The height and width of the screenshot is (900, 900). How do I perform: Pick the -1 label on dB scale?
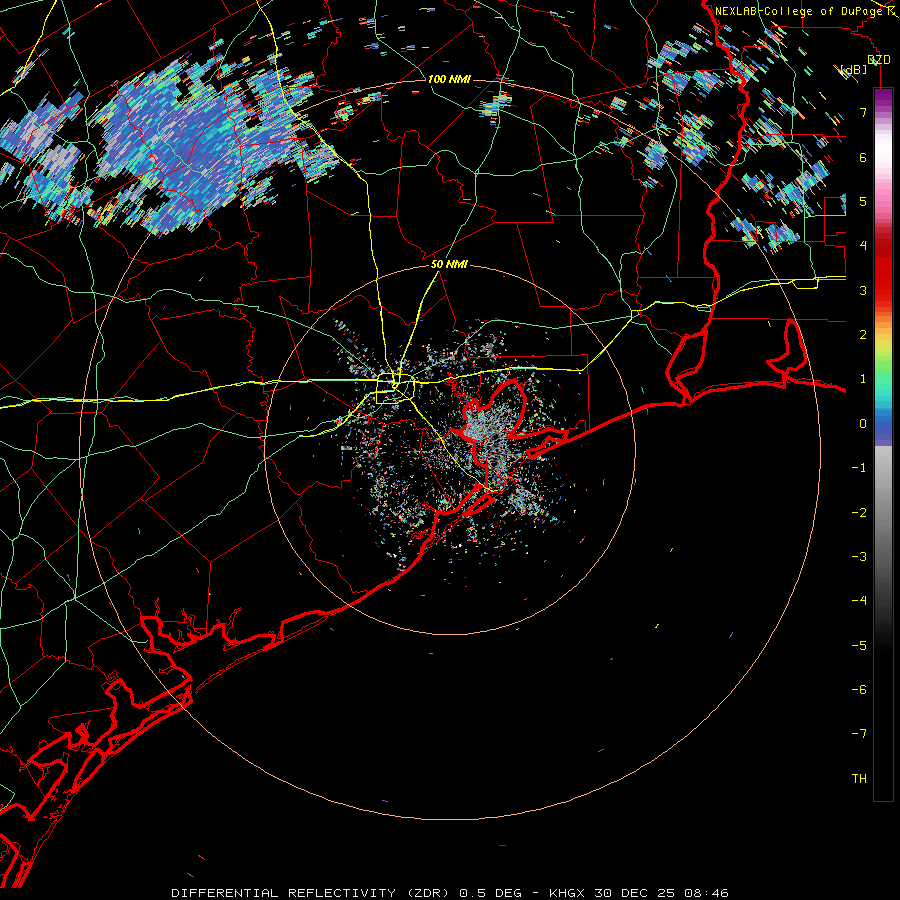pyautogui.click(x=859, y=468)
